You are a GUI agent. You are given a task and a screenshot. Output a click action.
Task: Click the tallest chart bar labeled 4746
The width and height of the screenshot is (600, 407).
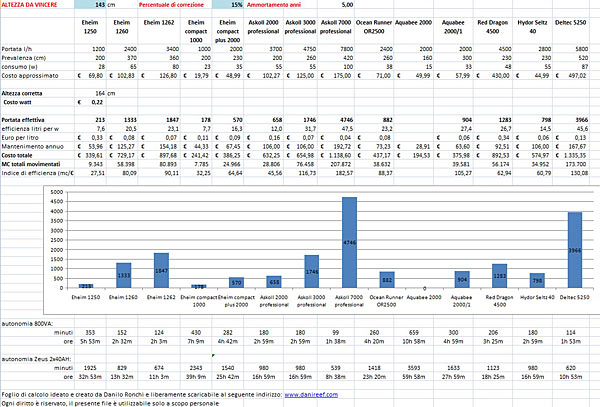[x=349, y=243]
